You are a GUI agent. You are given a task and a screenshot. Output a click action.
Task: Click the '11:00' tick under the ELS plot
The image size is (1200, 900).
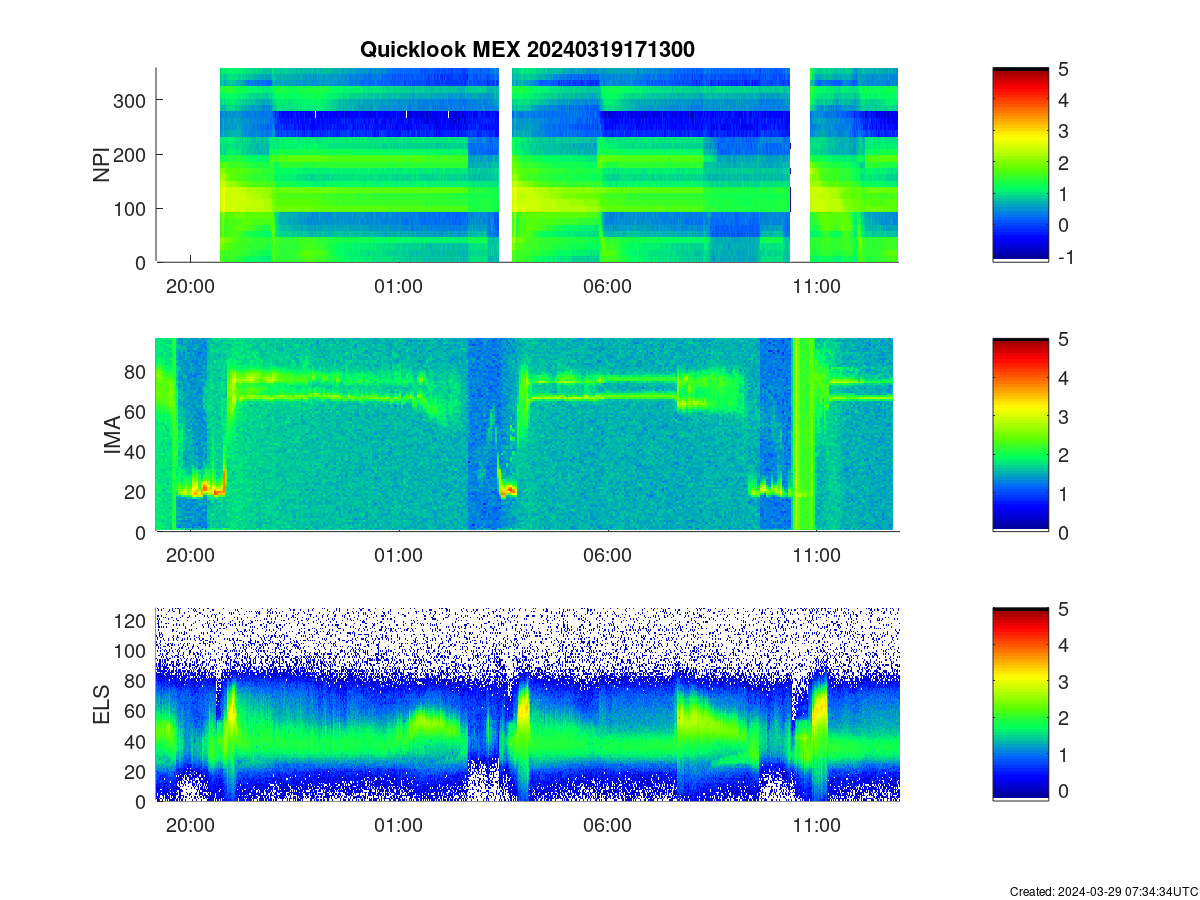tap(816, 825)
